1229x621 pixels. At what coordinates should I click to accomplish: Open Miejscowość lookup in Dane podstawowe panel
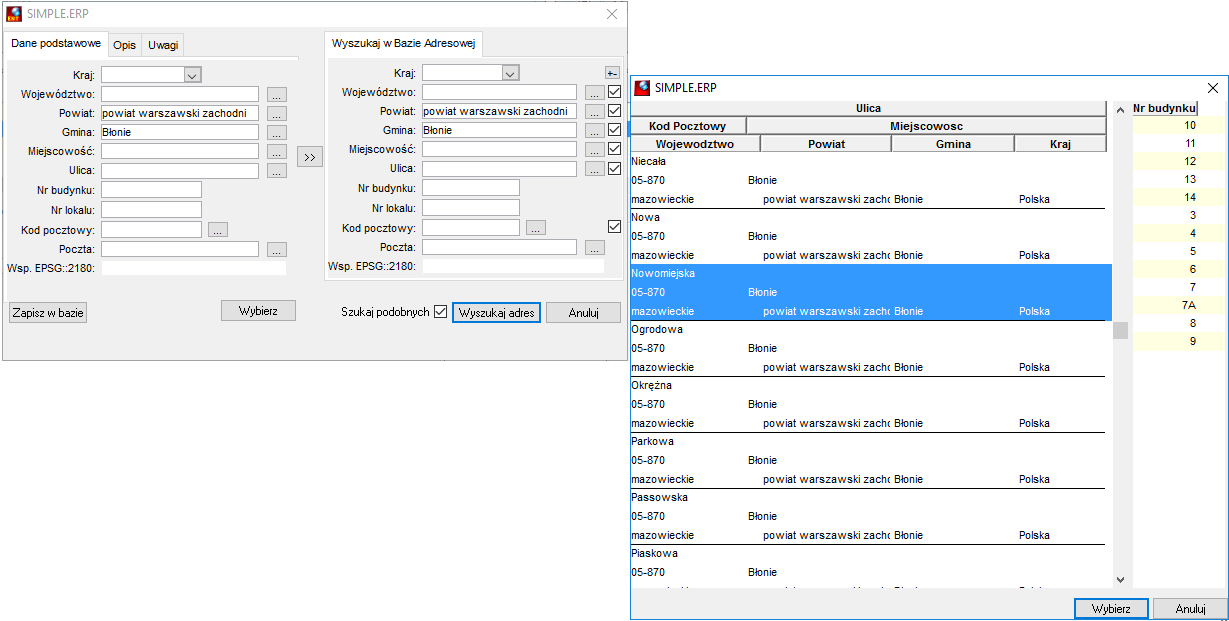[x=277, y=152]
